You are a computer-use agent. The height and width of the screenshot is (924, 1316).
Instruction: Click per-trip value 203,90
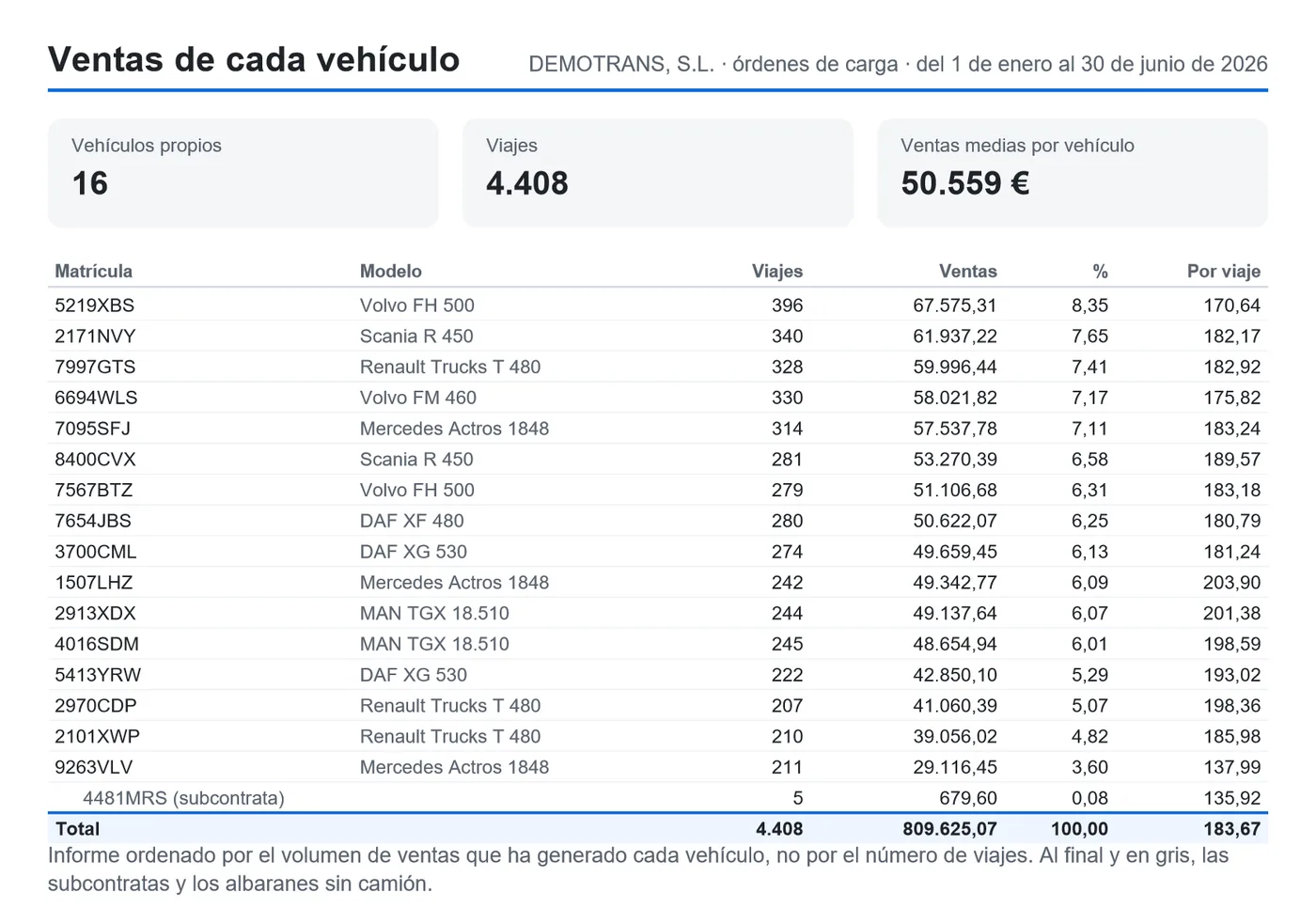click(x=1231, y=583)
